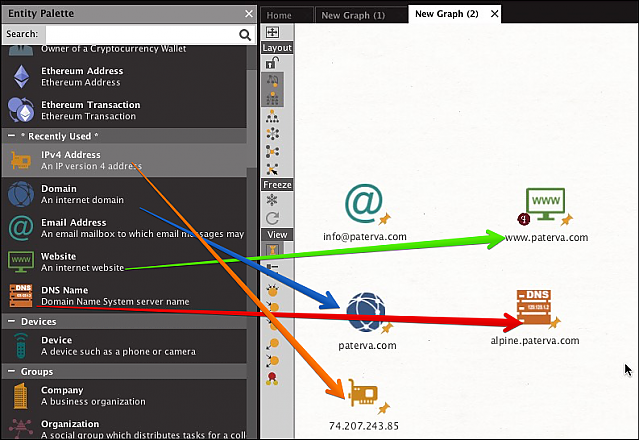Click the search magnifier icon
The image size is (639, 440).
pyautogui.click(x=245, y=35)
